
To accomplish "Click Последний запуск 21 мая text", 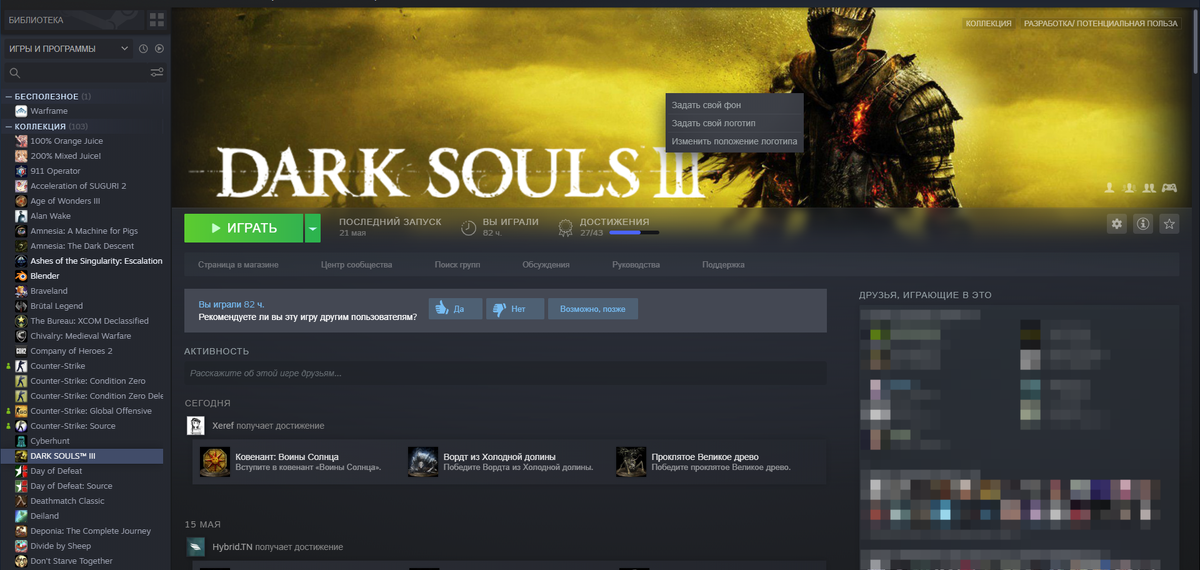I will (390, 227).
